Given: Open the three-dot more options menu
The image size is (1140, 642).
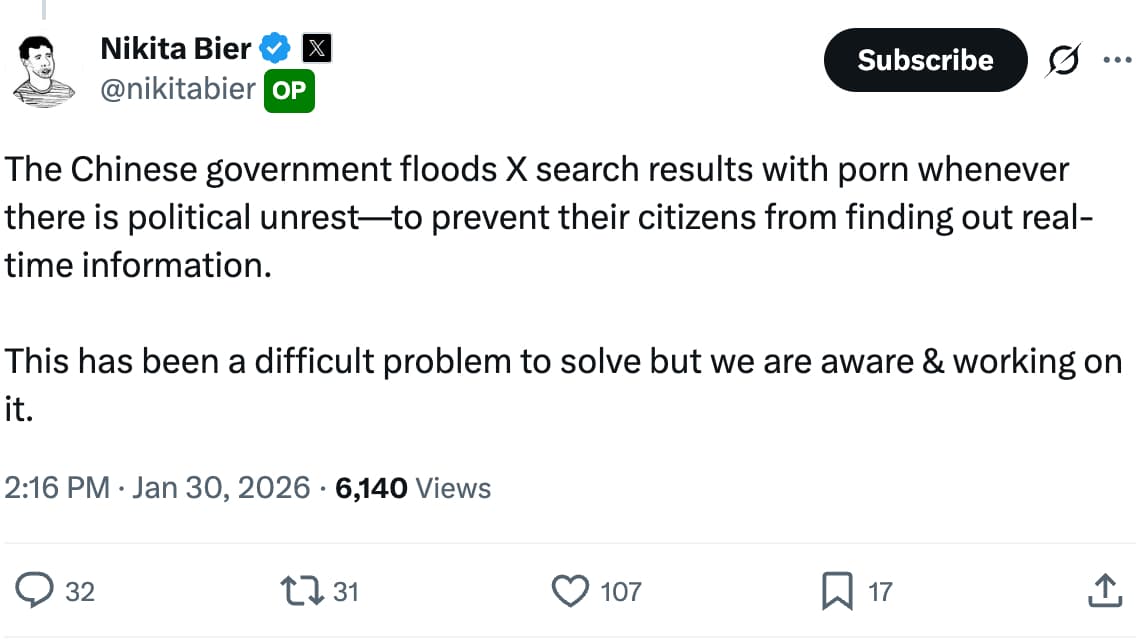Looking at the screenshot, I should (x=1114, y=60).
